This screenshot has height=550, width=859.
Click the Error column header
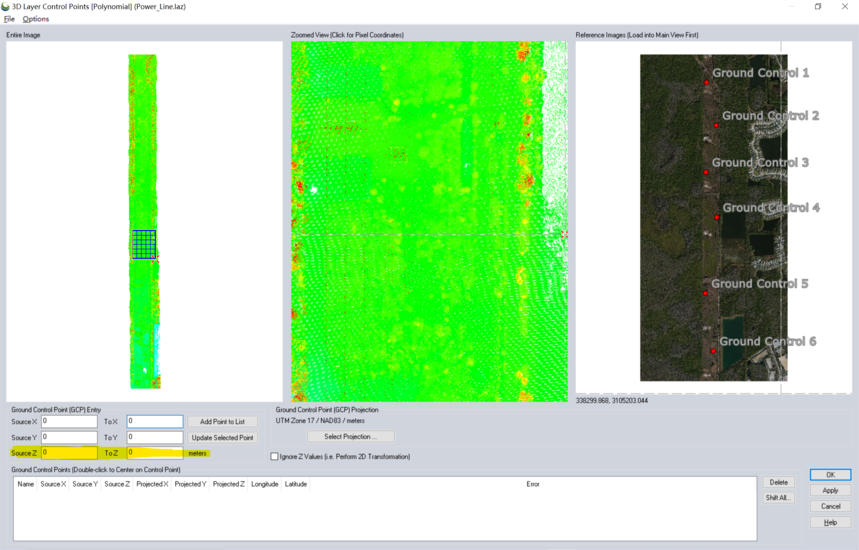pos(533,484)
